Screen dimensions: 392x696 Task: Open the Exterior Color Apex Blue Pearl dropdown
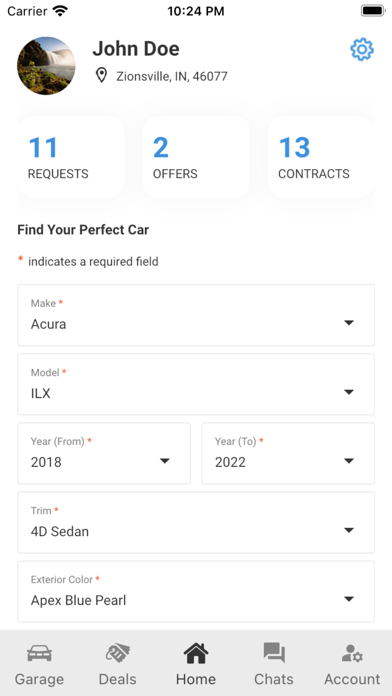tap(196, 592)
